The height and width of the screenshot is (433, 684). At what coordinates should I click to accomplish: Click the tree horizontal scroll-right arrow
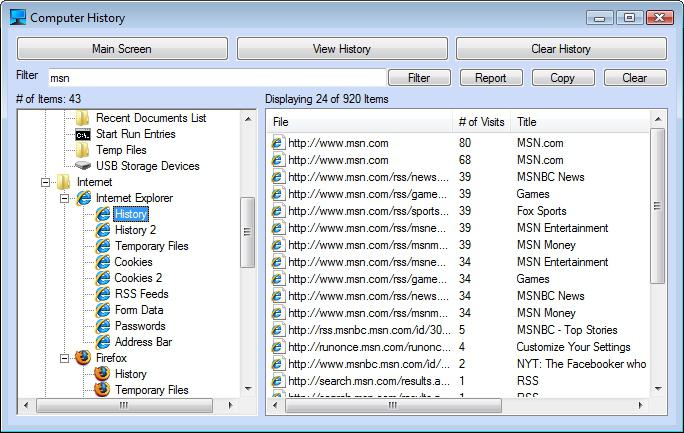coord(230,405)
